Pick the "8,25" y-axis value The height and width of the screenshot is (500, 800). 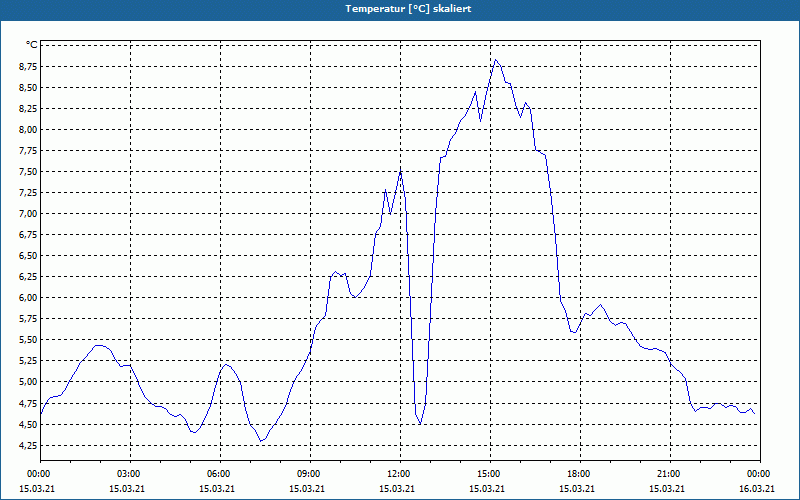click(x=29, y=108)
